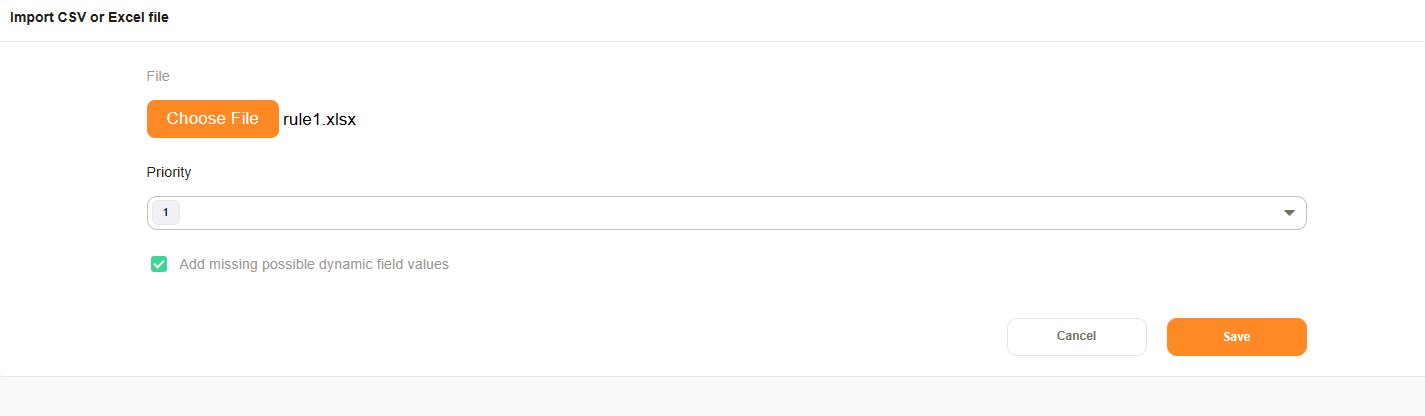Toggle the add missing dynamic values checkbox
This screenshot has width=1425, height=416.
159,264
